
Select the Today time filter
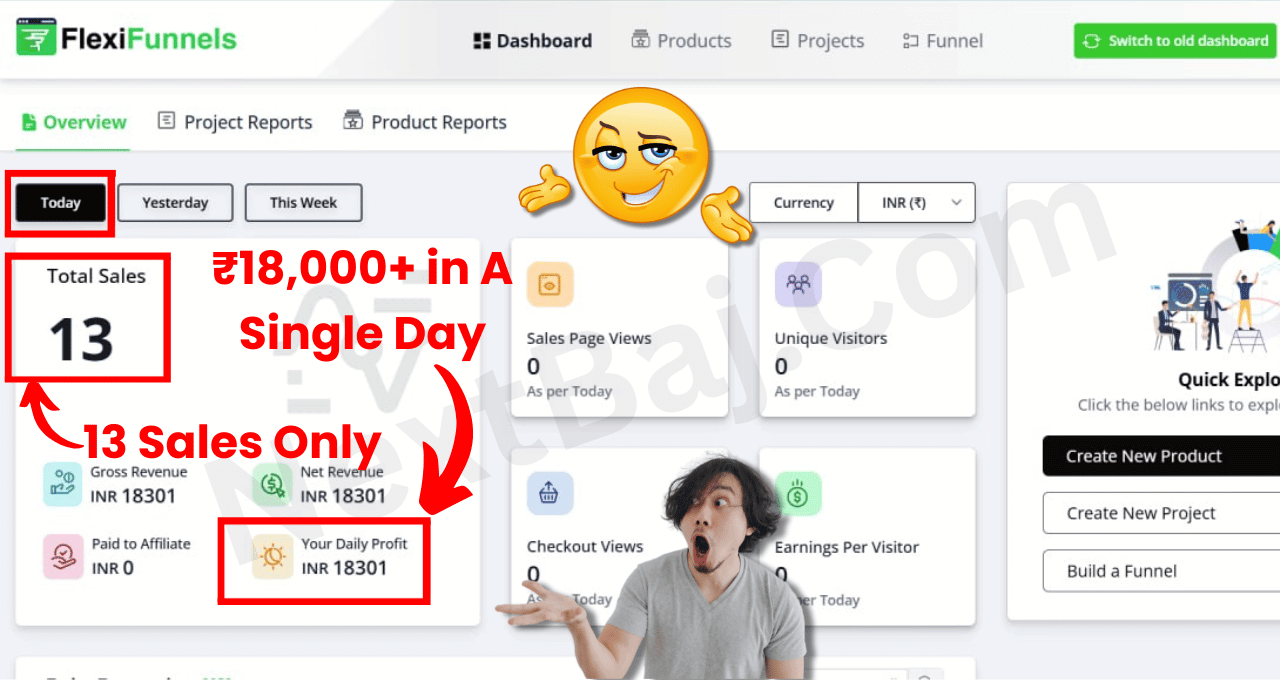(60, 202)
